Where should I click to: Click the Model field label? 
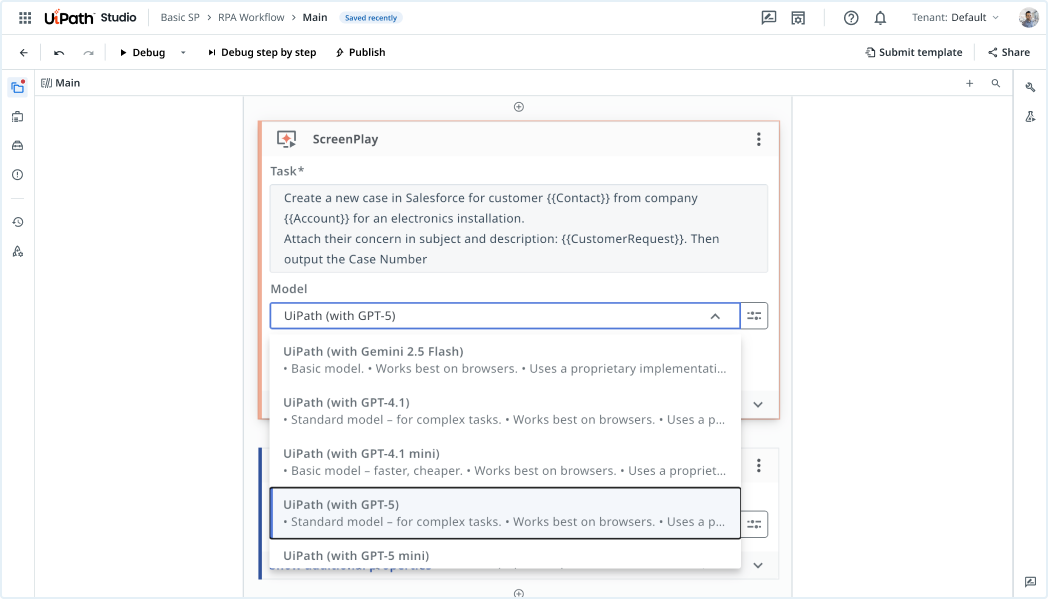[x=289, y=289]
